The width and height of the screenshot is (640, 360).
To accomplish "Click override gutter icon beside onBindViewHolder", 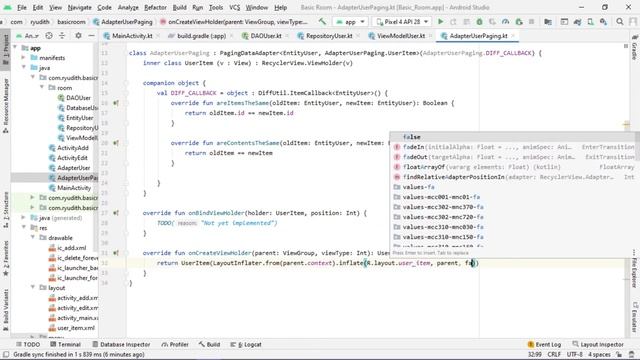I will point(116,213).
